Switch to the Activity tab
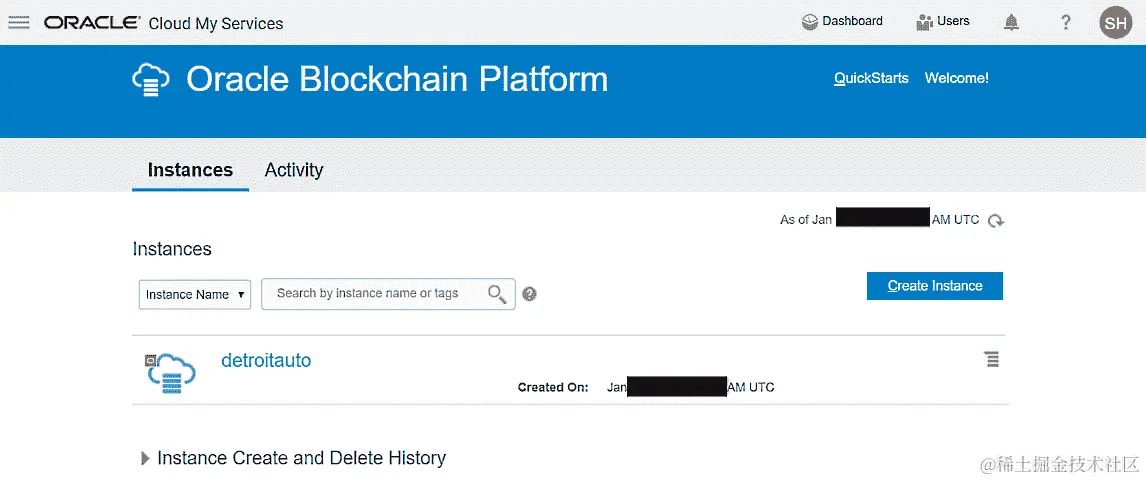This screenshot has height=481, width=1146. click(x=294, y=170)
